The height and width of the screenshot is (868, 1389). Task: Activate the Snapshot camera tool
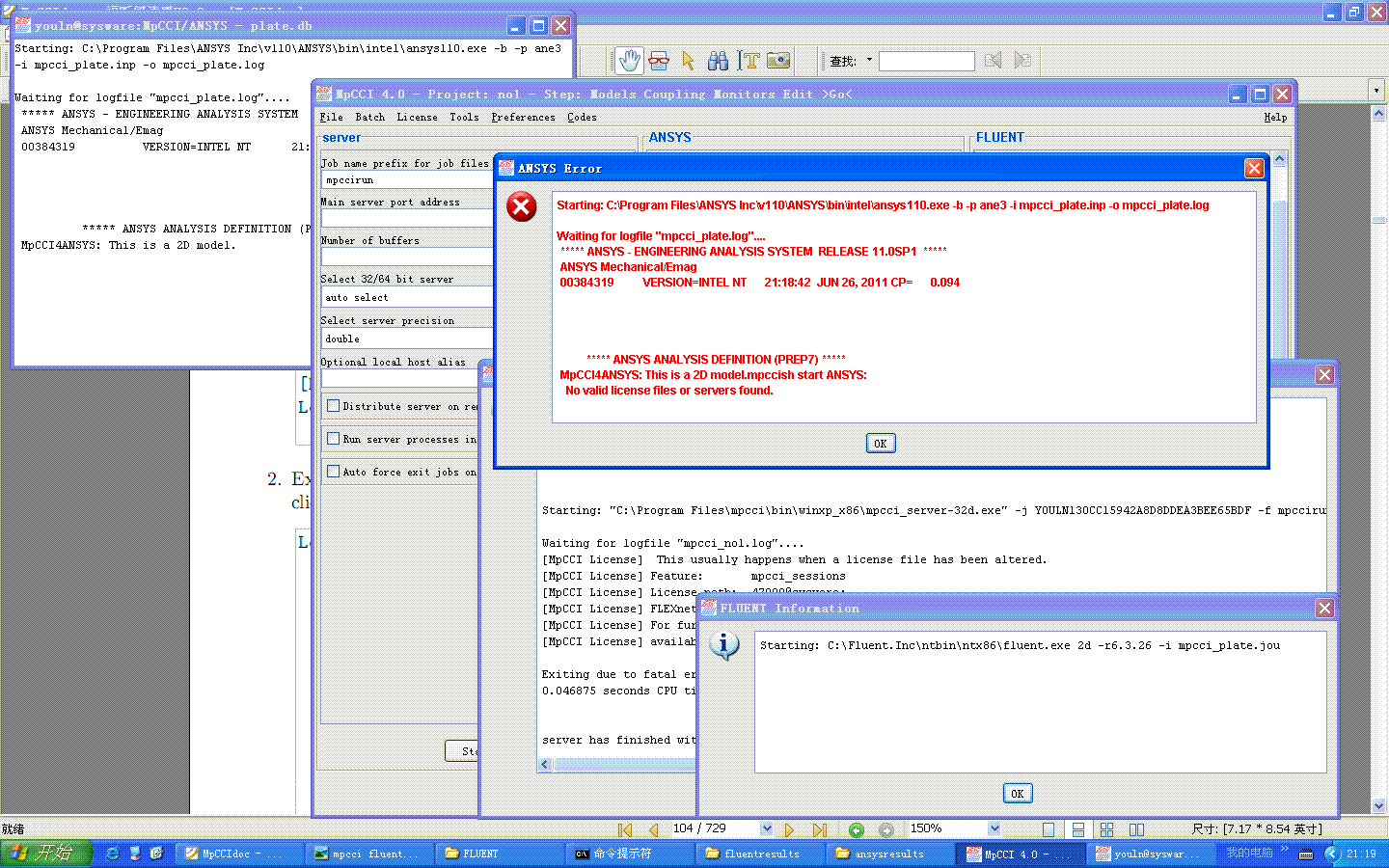[x=777, y=60]
